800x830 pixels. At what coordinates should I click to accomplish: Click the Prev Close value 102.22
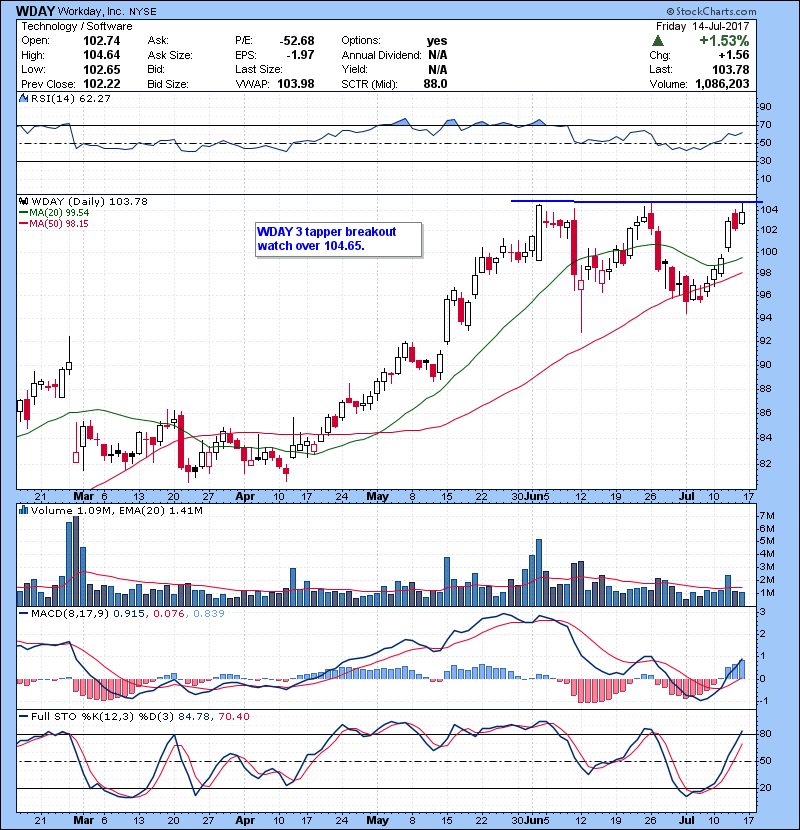[102, 84]
